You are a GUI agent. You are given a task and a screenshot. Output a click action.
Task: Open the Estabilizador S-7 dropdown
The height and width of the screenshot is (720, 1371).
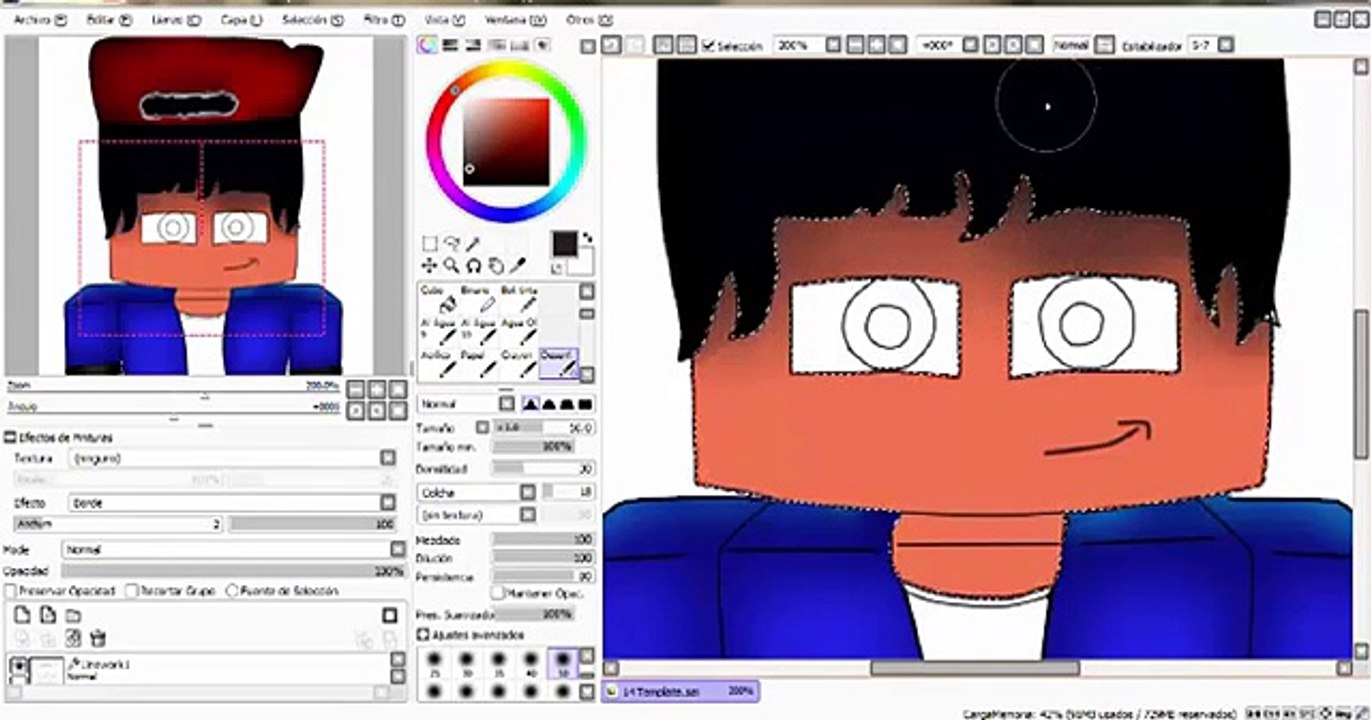1211,46
